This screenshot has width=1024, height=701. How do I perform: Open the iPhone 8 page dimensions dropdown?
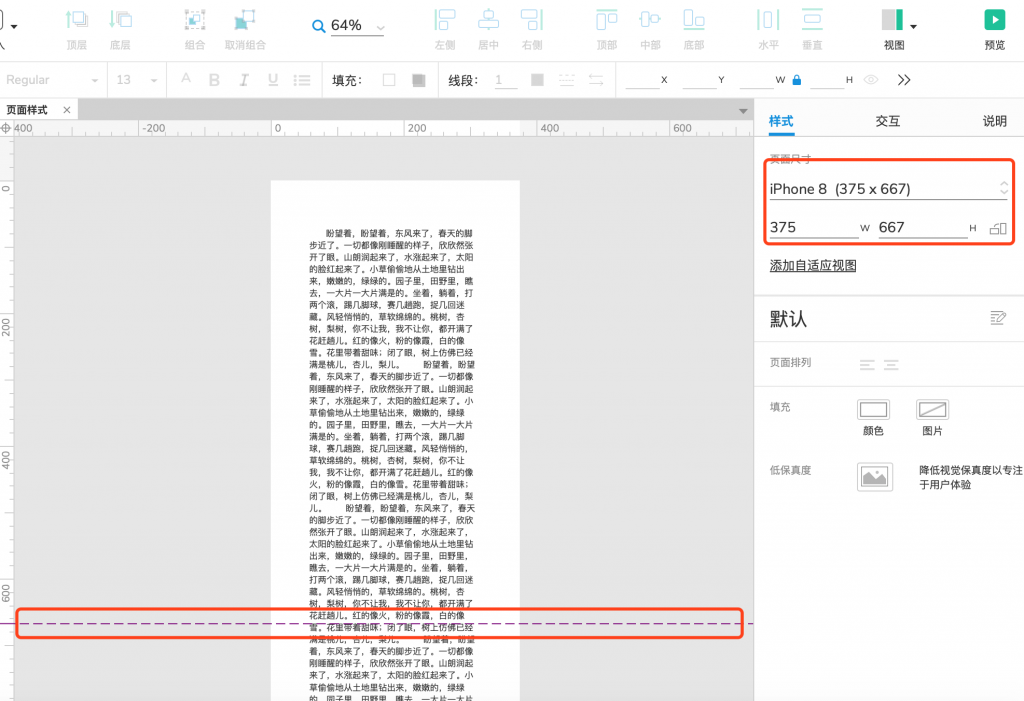(x=887, y=188)
